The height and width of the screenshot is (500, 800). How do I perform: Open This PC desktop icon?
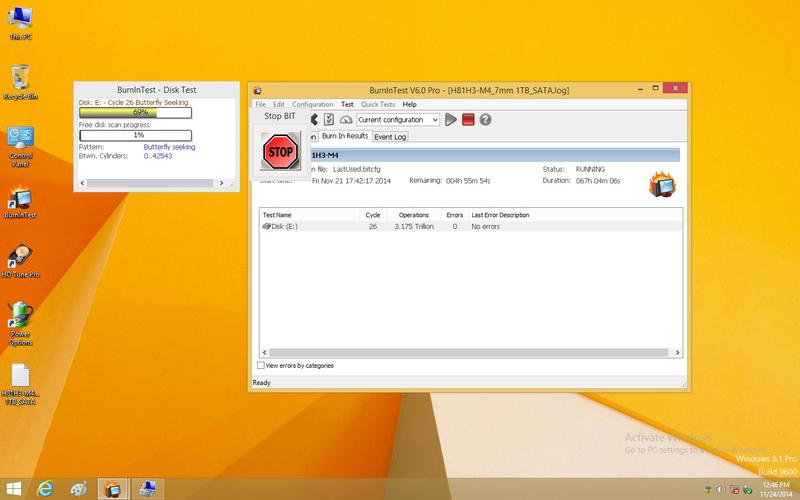coord(20,23)
